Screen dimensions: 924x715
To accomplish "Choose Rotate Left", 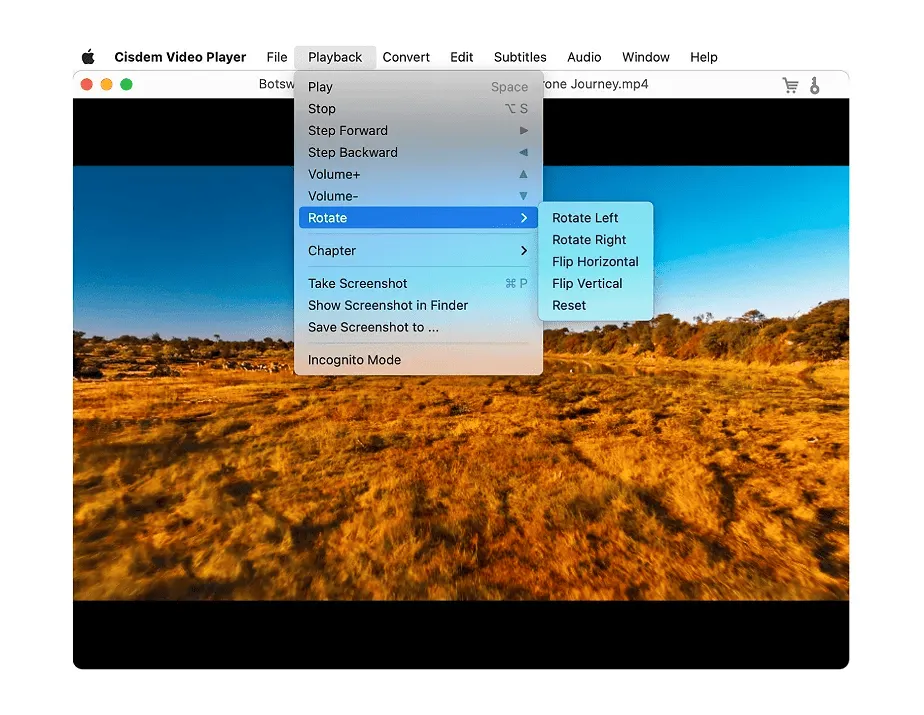I will [x=585, y=217].
